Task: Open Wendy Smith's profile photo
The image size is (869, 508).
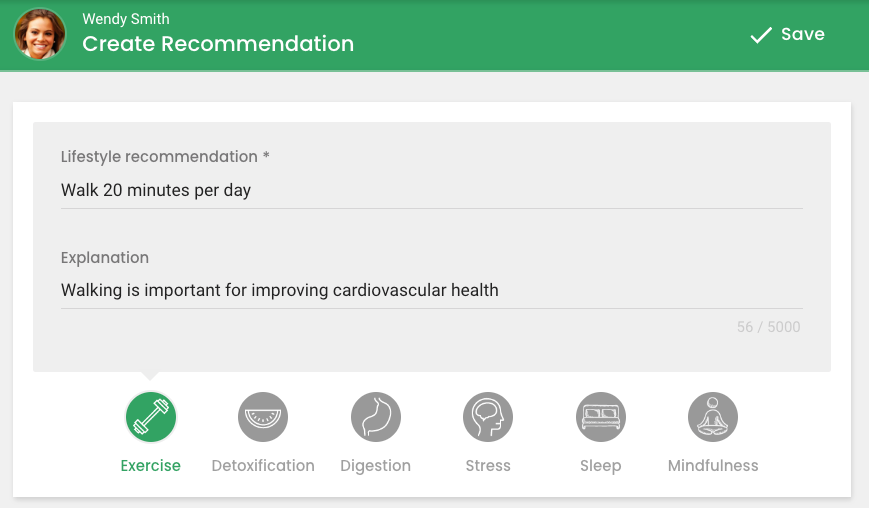Action: [x=40, y=34]
